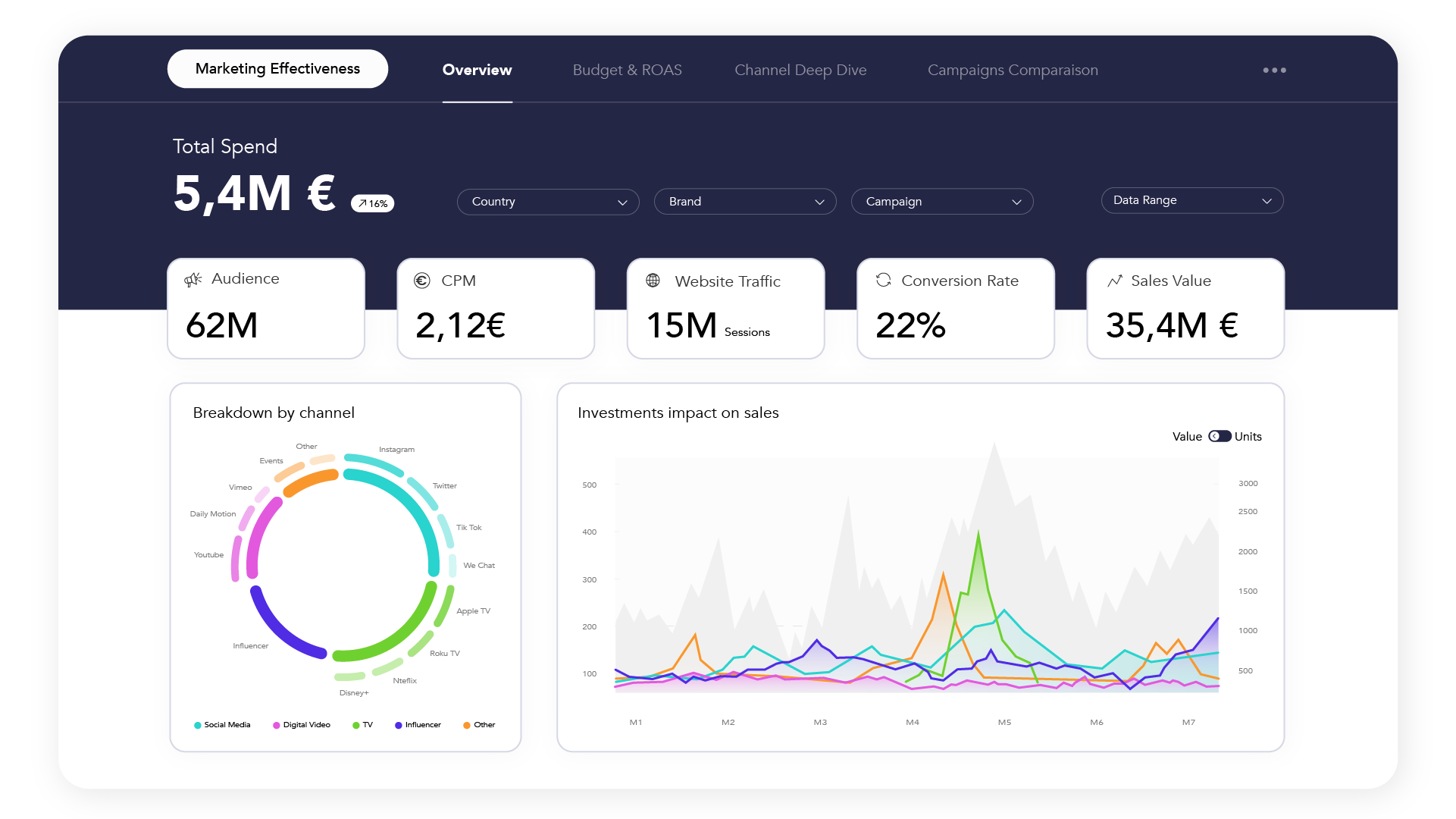Click the Audience megaphone icon
1456x819 pixels.
click(x=193, y=280)
